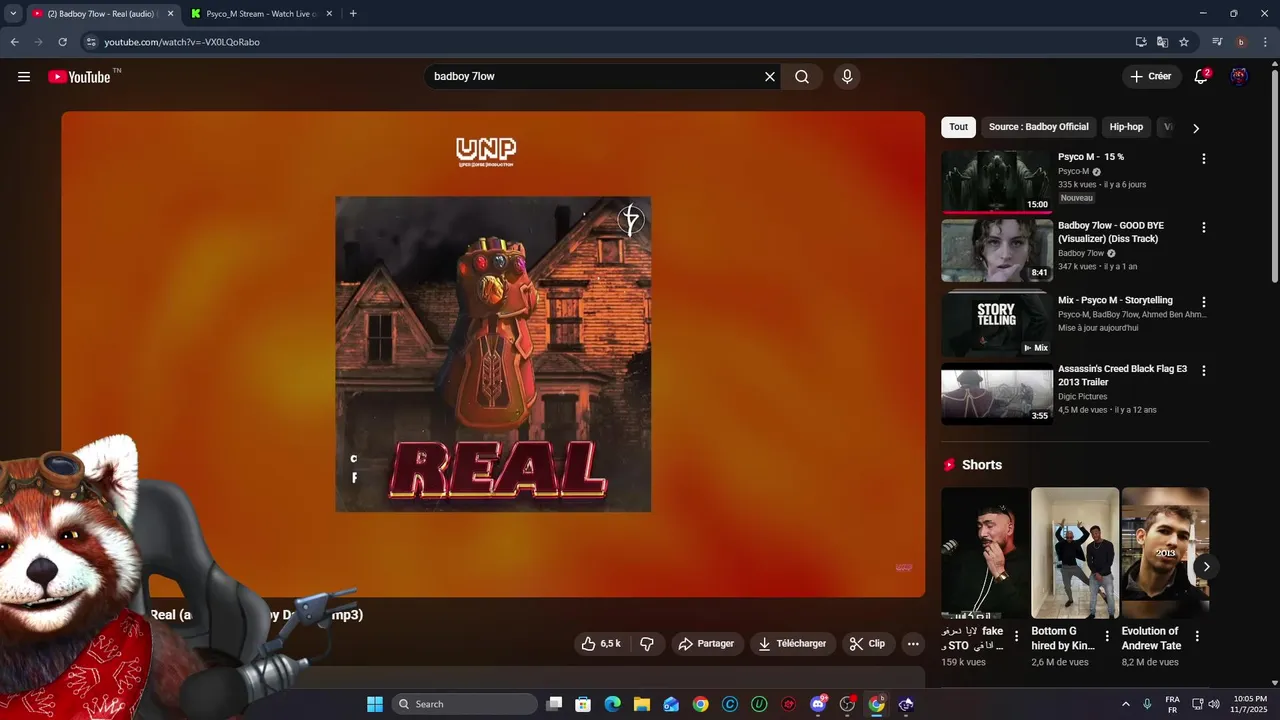Open the Psyco-M channel link
Screen dimensions: 1280x720
click(x=1074, y=172)
